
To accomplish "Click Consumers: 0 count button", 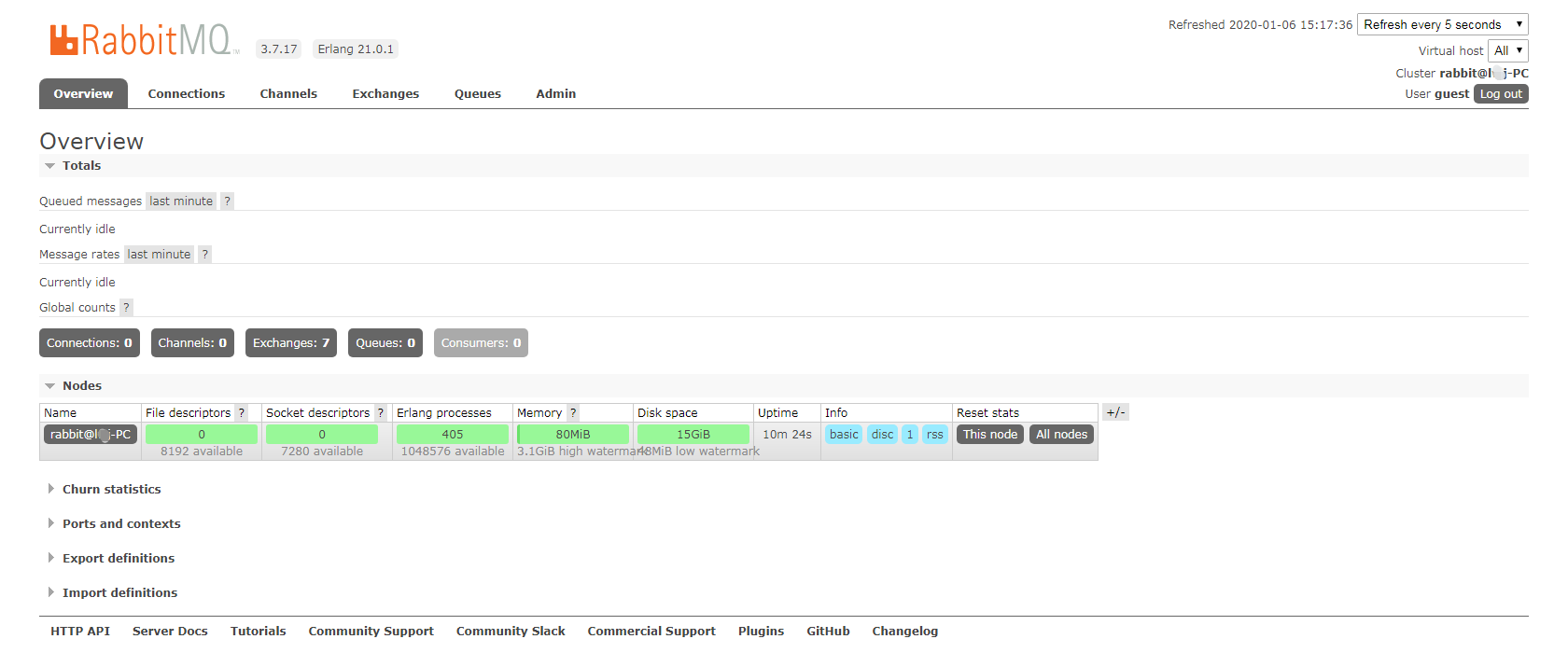I will (481, 342).
